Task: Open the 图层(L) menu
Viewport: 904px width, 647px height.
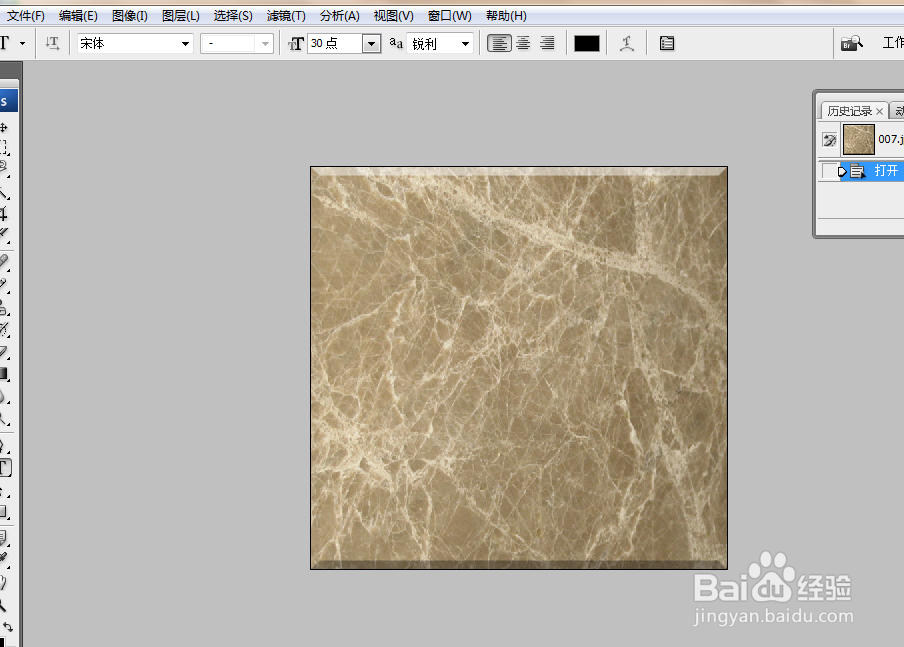Action: [180, 16]
